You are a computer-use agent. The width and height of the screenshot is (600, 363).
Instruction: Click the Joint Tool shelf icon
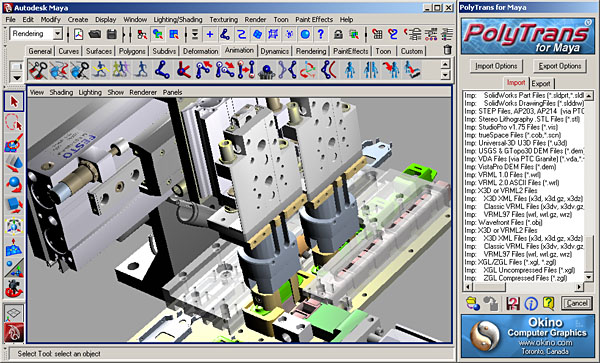(x=163, y=70)
